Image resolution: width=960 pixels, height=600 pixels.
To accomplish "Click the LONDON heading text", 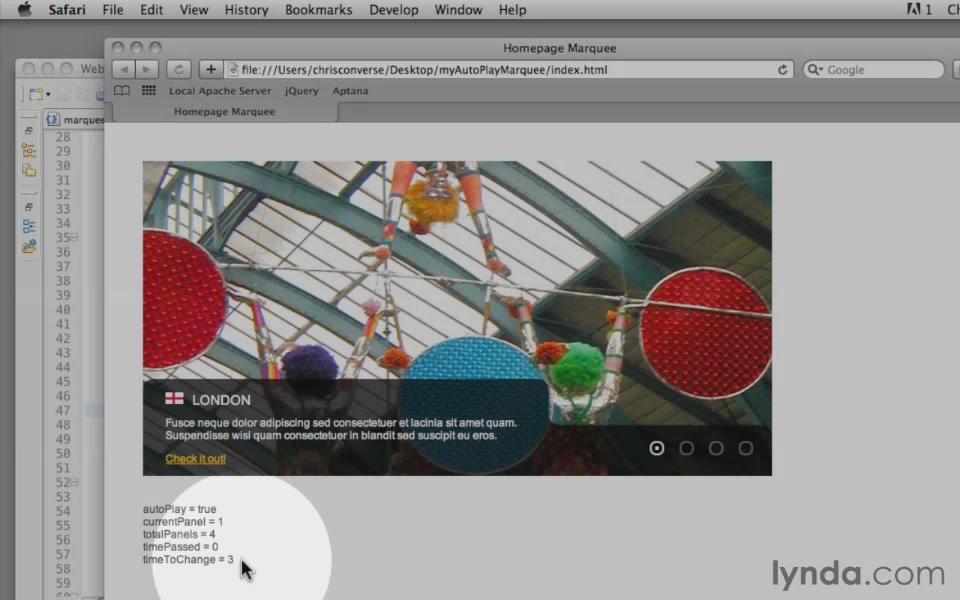I will [221, 400].
